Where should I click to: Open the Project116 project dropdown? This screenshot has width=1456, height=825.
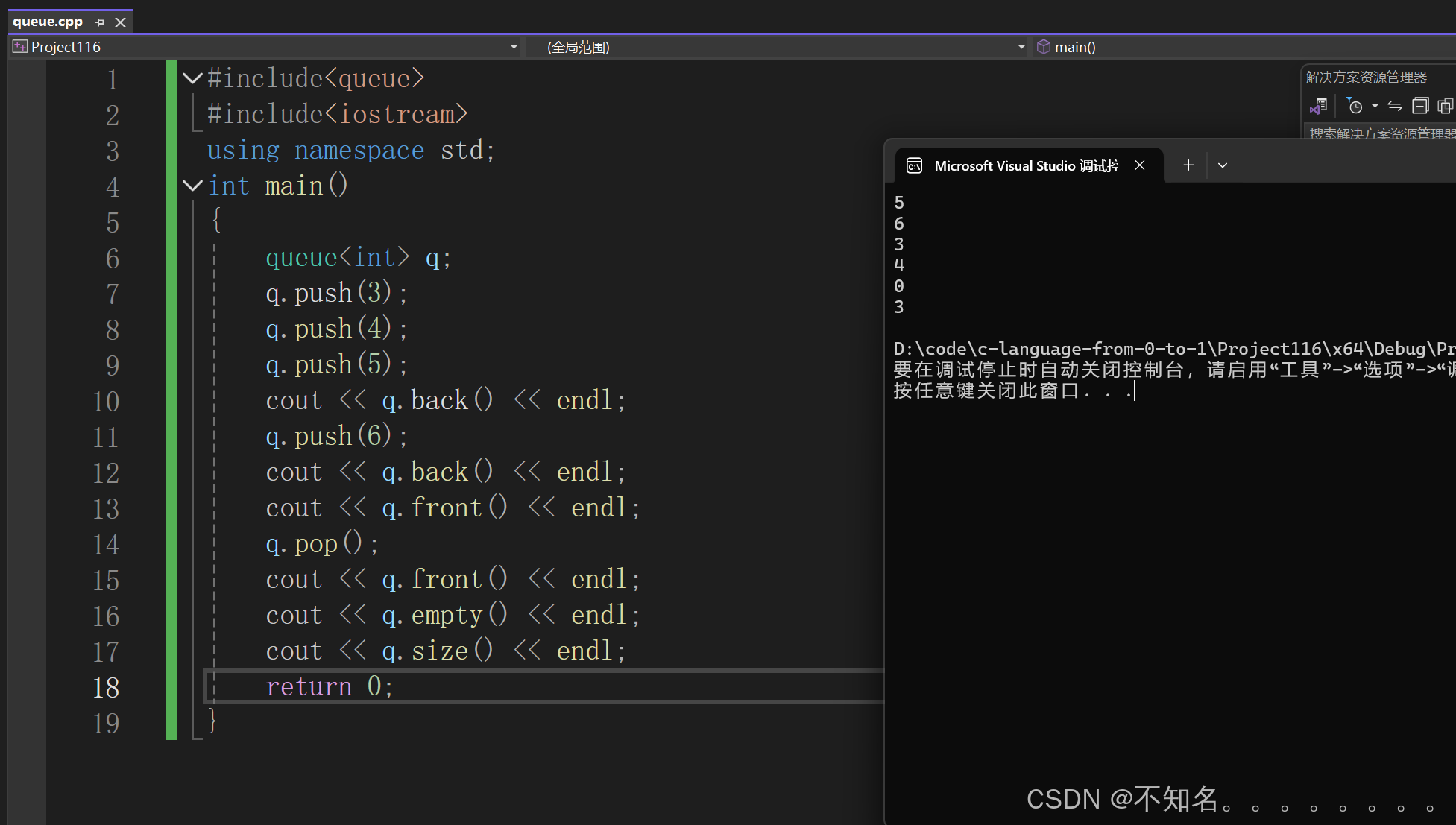(x=513, y=47)
